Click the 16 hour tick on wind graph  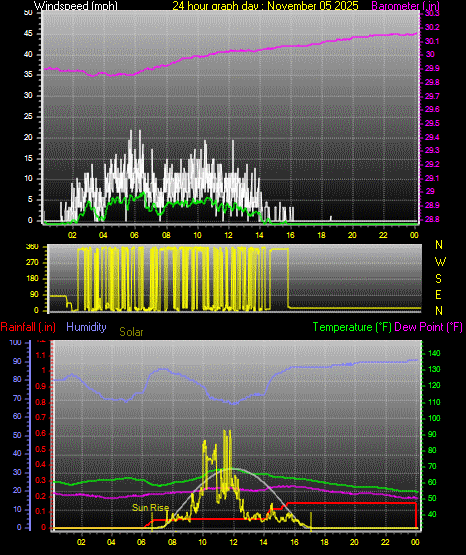[290, 235]
